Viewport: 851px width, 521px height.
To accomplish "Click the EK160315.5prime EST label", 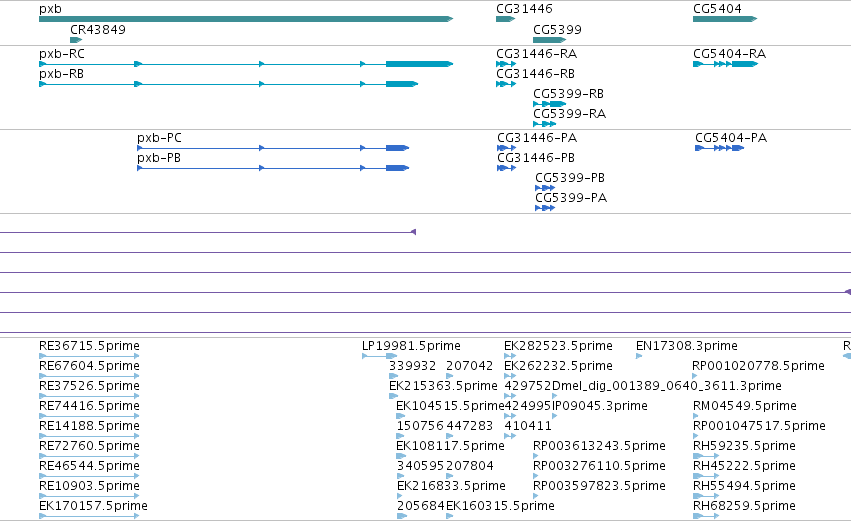I will point(500,506).
